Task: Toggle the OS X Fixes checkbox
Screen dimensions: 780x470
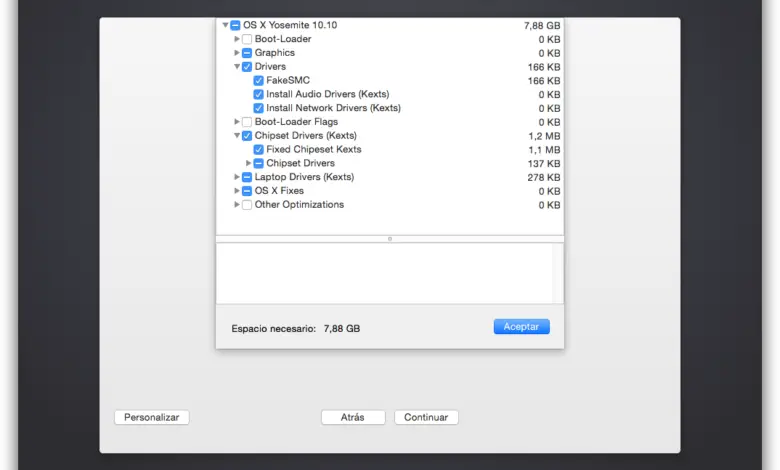Action: (x=247, y=191)
